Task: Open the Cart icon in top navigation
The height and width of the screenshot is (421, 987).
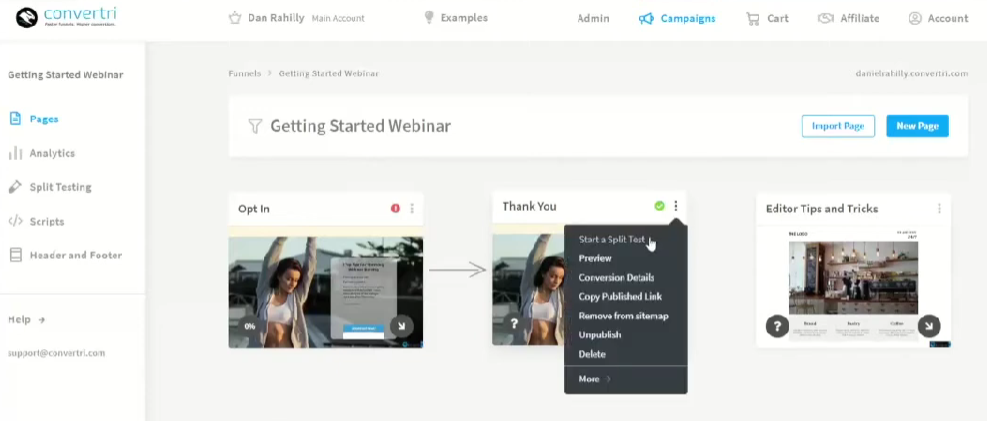Action: click(754, 18)
